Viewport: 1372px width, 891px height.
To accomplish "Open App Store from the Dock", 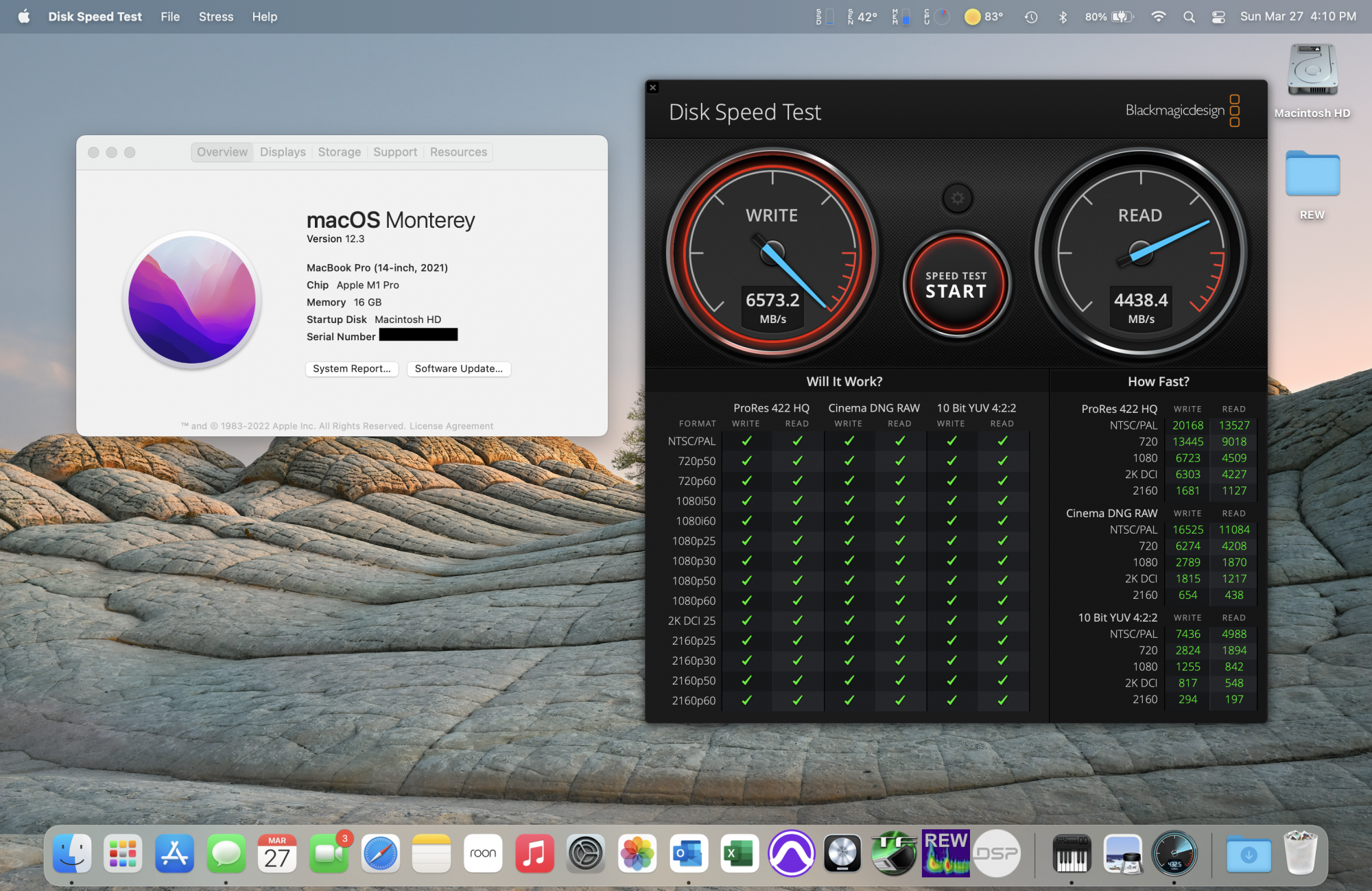I will tap(175, 853).
